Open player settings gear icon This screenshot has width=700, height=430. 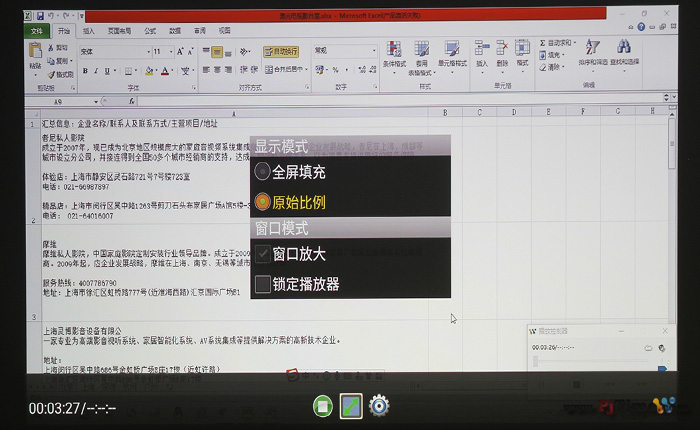tap(379, 405)
